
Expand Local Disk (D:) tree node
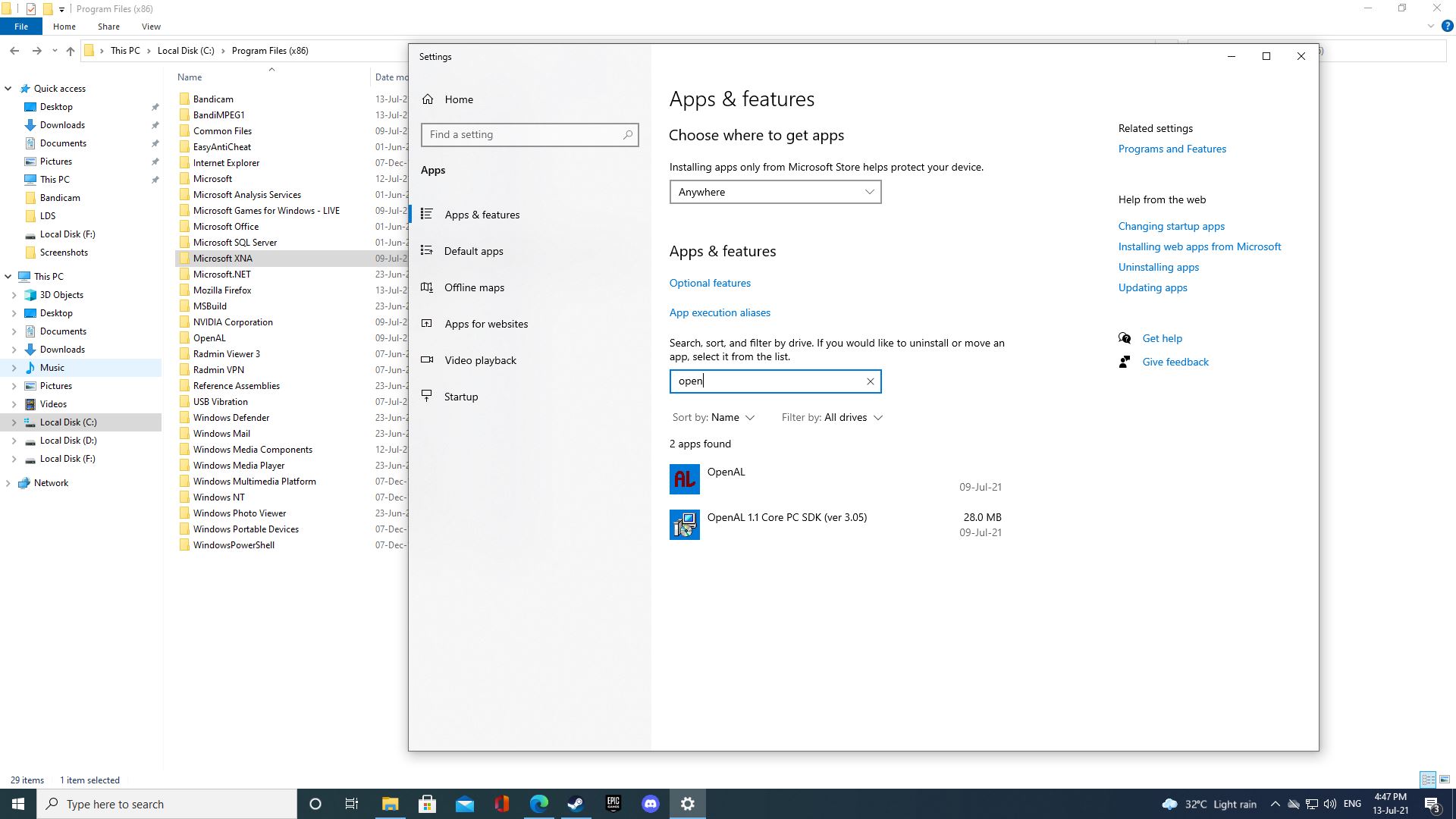pos(14,441)
